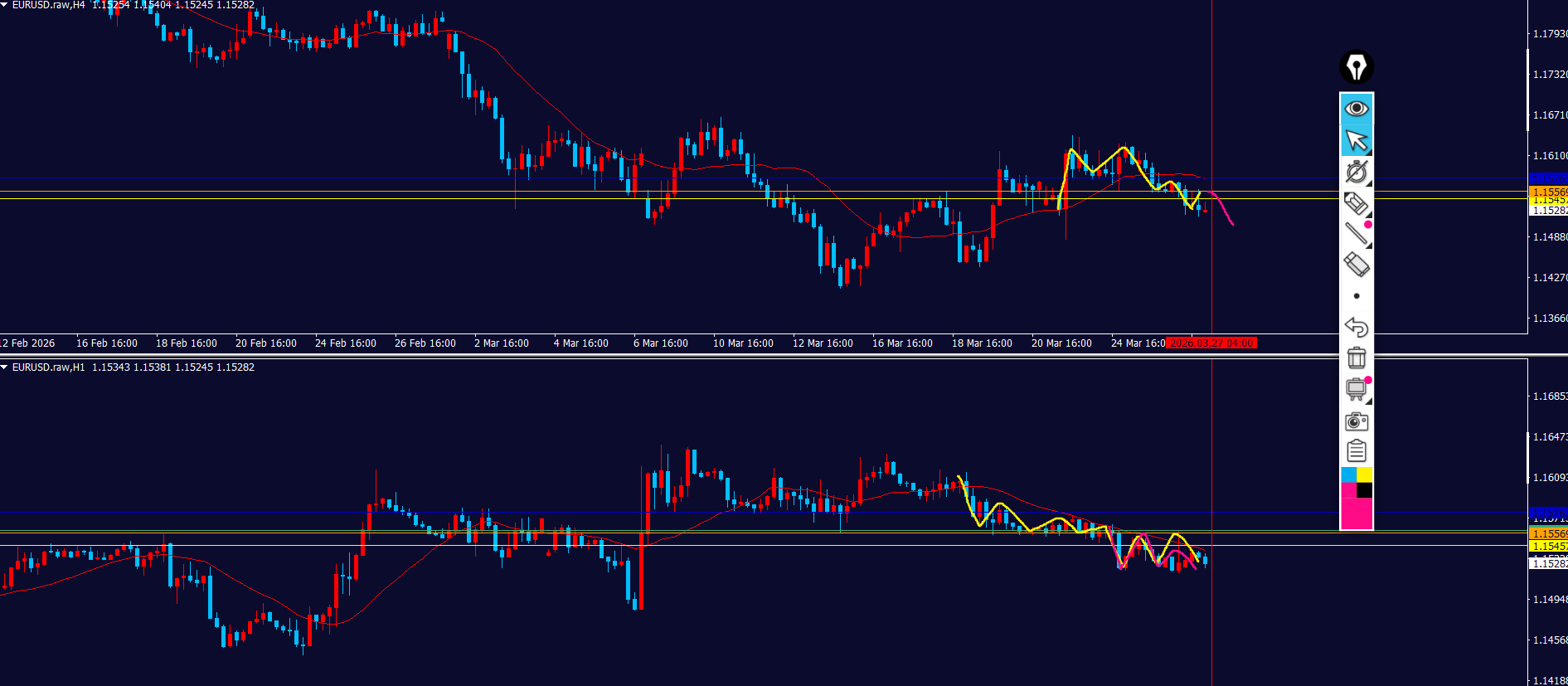Toggle the crossed-out stopwatch timer tool

click(1356, 172)
